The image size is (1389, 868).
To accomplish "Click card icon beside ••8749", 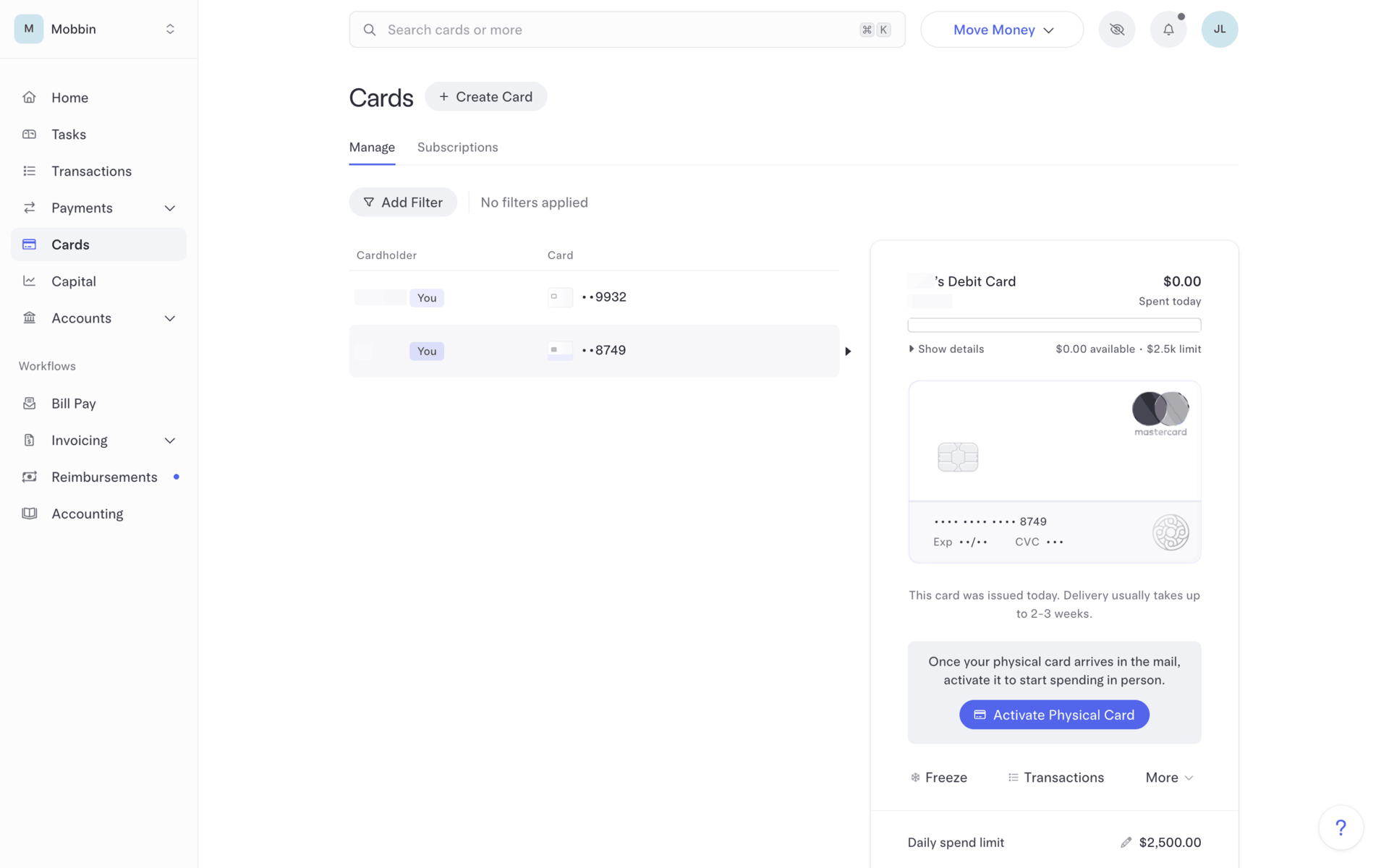I will click(560, 351).
